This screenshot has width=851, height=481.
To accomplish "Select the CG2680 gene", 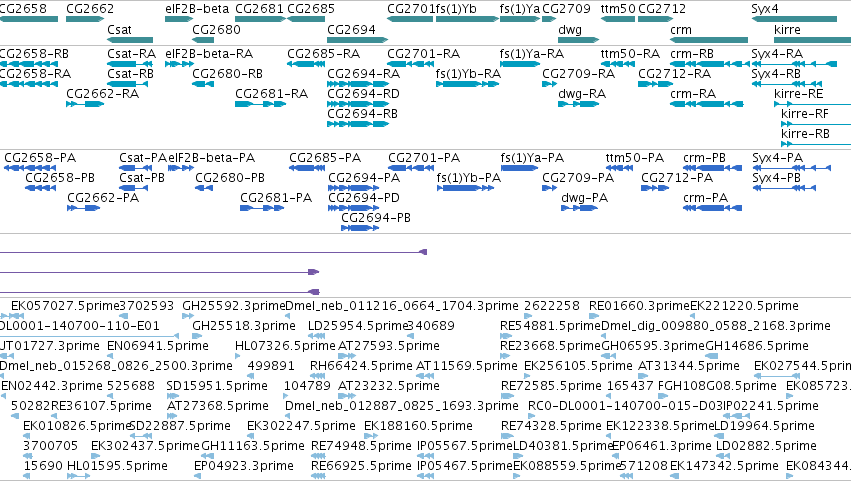I will coord(203,40).
